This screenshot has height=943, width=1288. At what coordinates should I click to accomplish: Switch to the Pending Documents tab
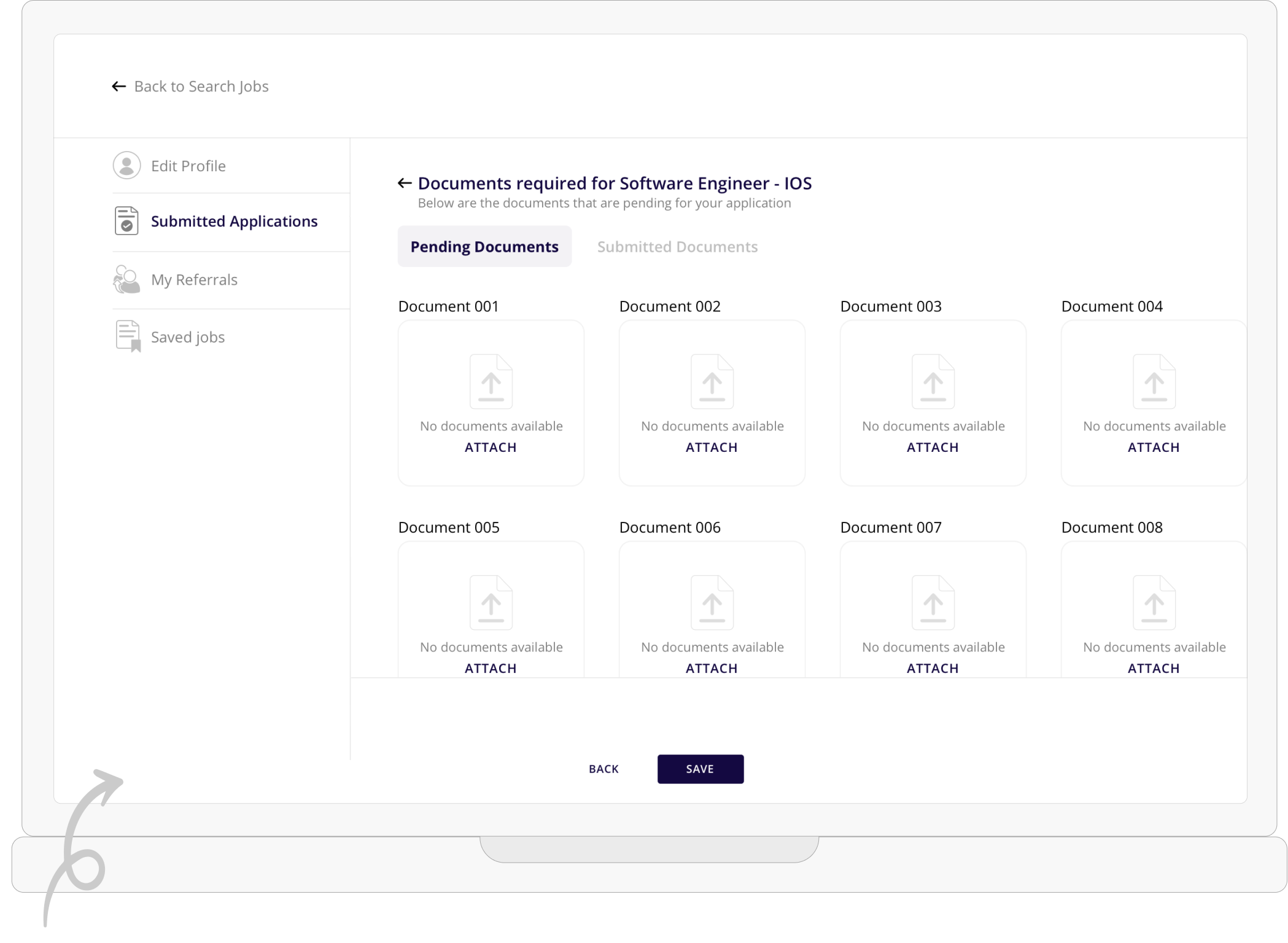coord(484,247)
